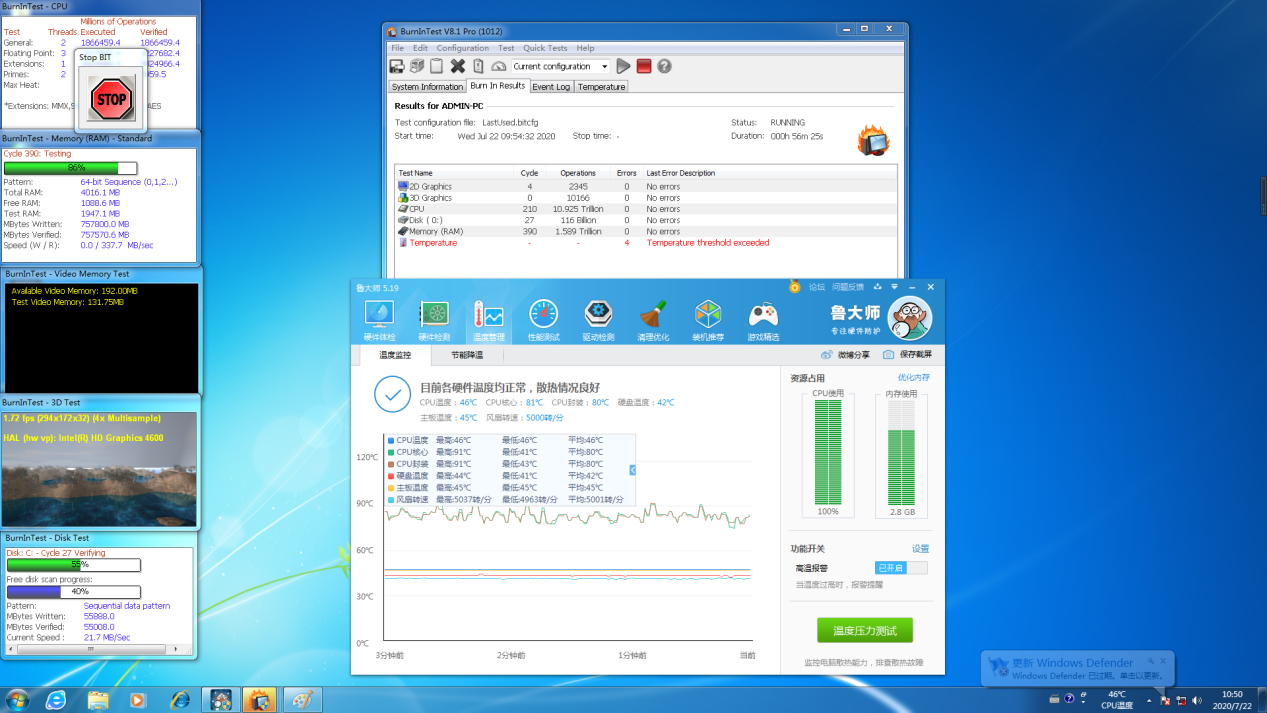Click the green 温度压力测试 button

coord(864,631)
